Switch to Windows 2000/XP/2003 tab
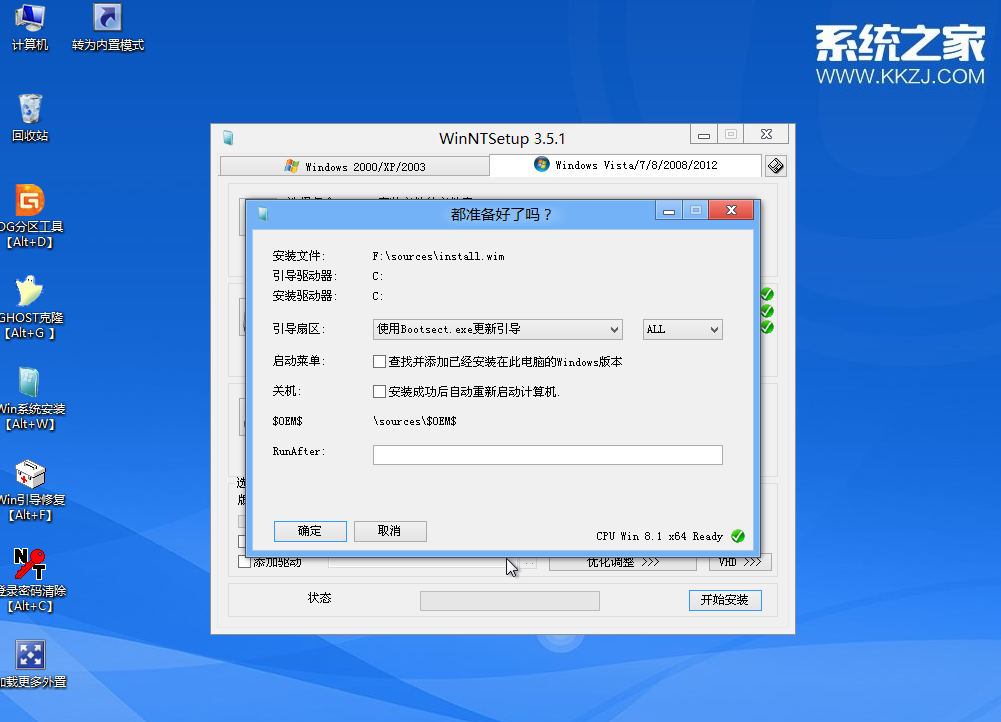 [355, 166]
